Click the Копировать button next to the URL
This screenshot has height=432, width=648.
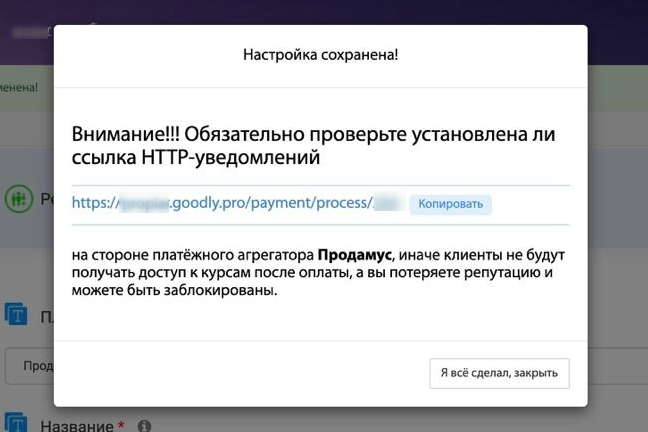[x=450, y=204]
